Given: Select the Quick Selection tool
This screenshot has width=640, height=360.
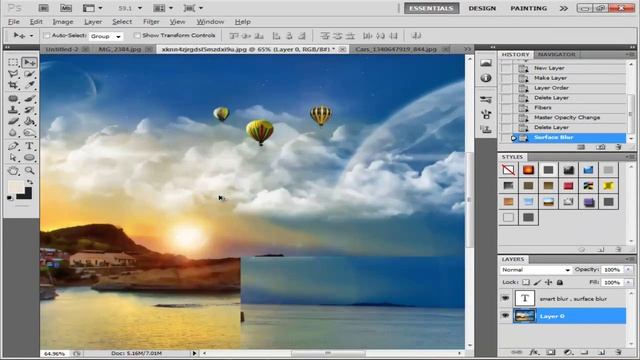Looking at the screenshot, I should pyautogui.click(x=29, y=74).
